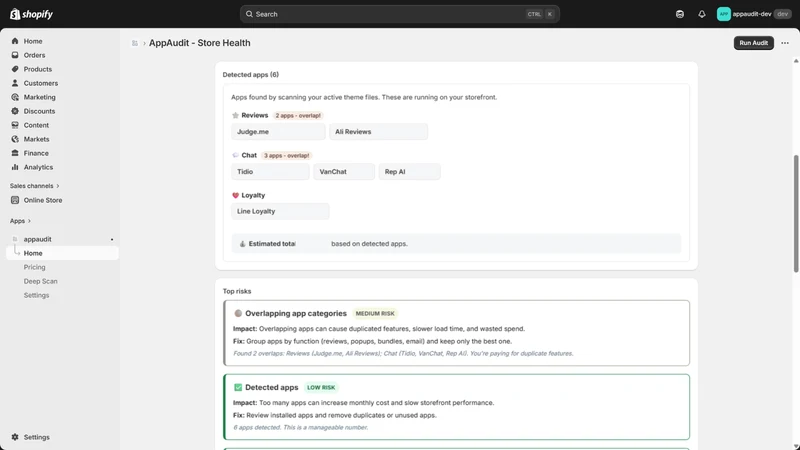This screenshot has width=800, height=450.
Task: Click the appaudit pin dot indicator
Action: [x=112, y=239]
